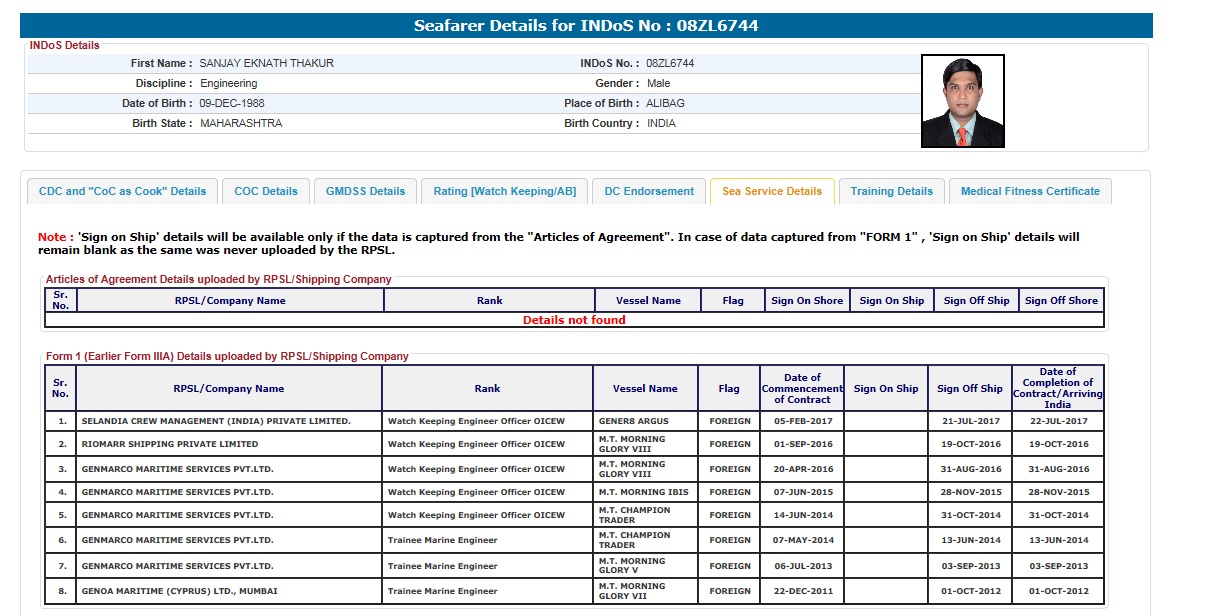Open the DC Endorsement tab
This screenshot has height=616, width=1218.
point(649,191)
